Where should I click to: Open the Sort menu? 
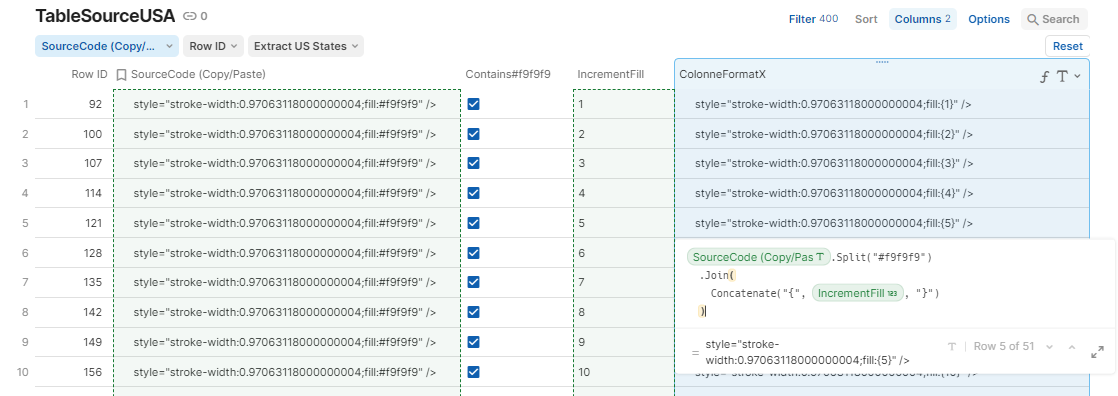coord(866,19)
